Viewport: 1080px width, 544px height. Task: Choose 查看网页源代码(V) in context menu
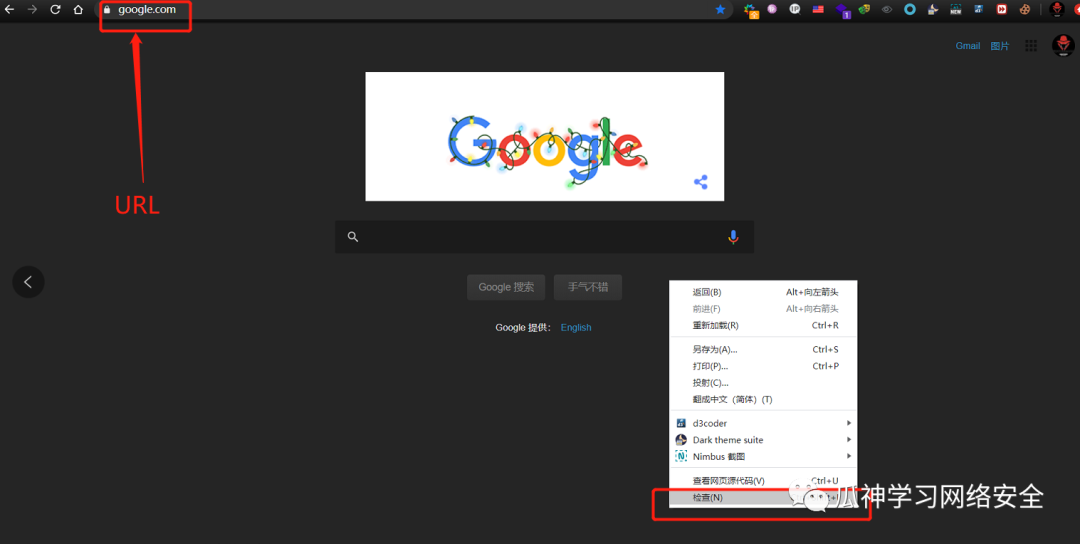coord(763,480)
